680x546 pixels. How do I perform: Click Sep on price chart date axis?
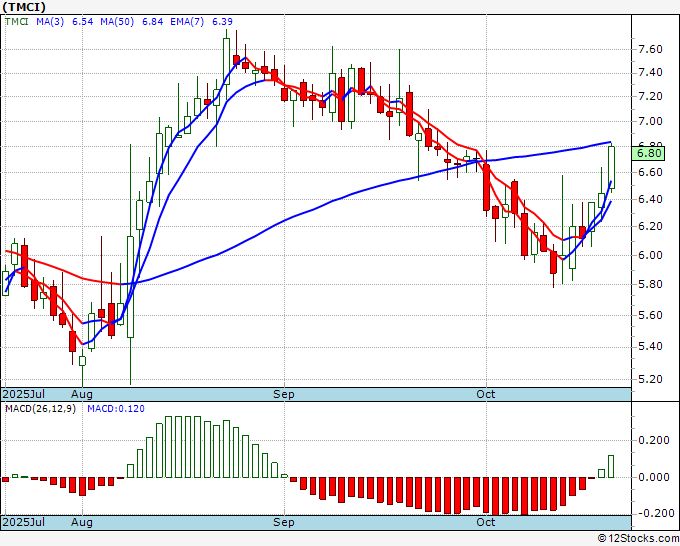tap(284, 394)
